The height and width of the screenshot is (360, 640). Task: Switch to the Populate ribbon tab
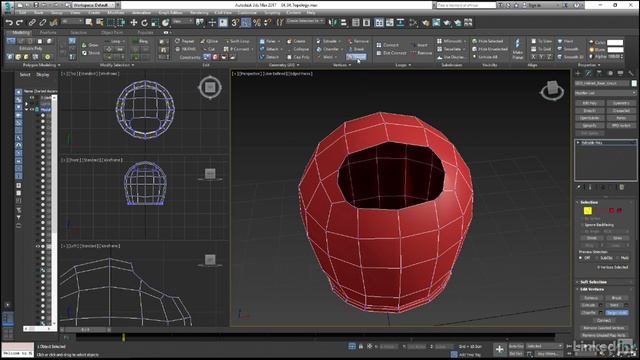coord(145,33)
